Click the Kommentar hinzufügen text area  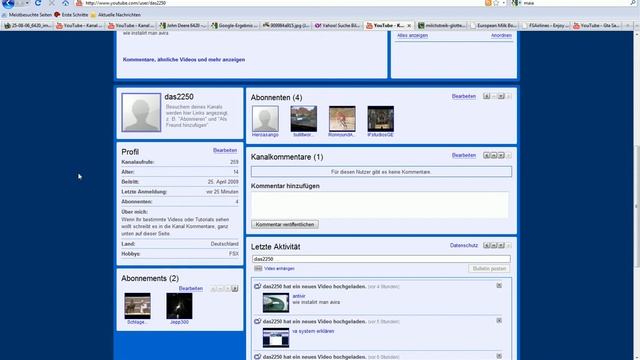point(380,204)
